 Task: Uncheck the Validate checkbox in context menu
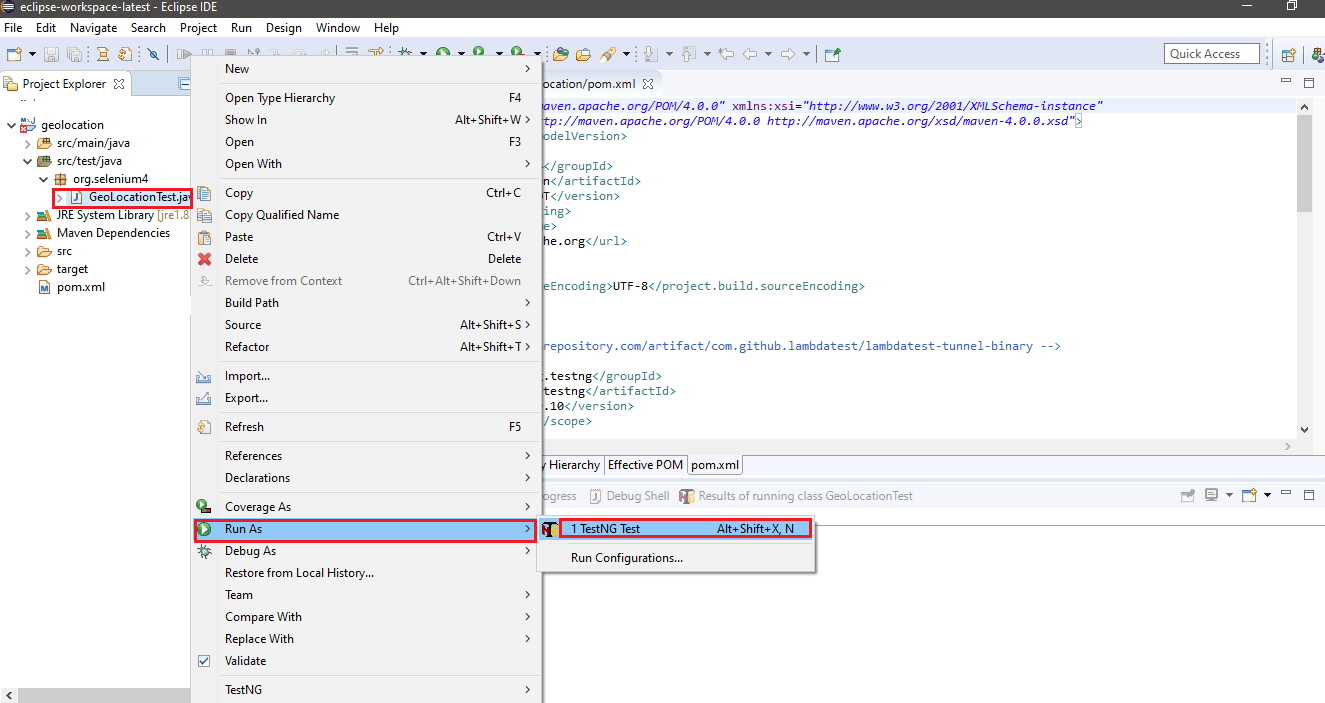tap(204, 660)
